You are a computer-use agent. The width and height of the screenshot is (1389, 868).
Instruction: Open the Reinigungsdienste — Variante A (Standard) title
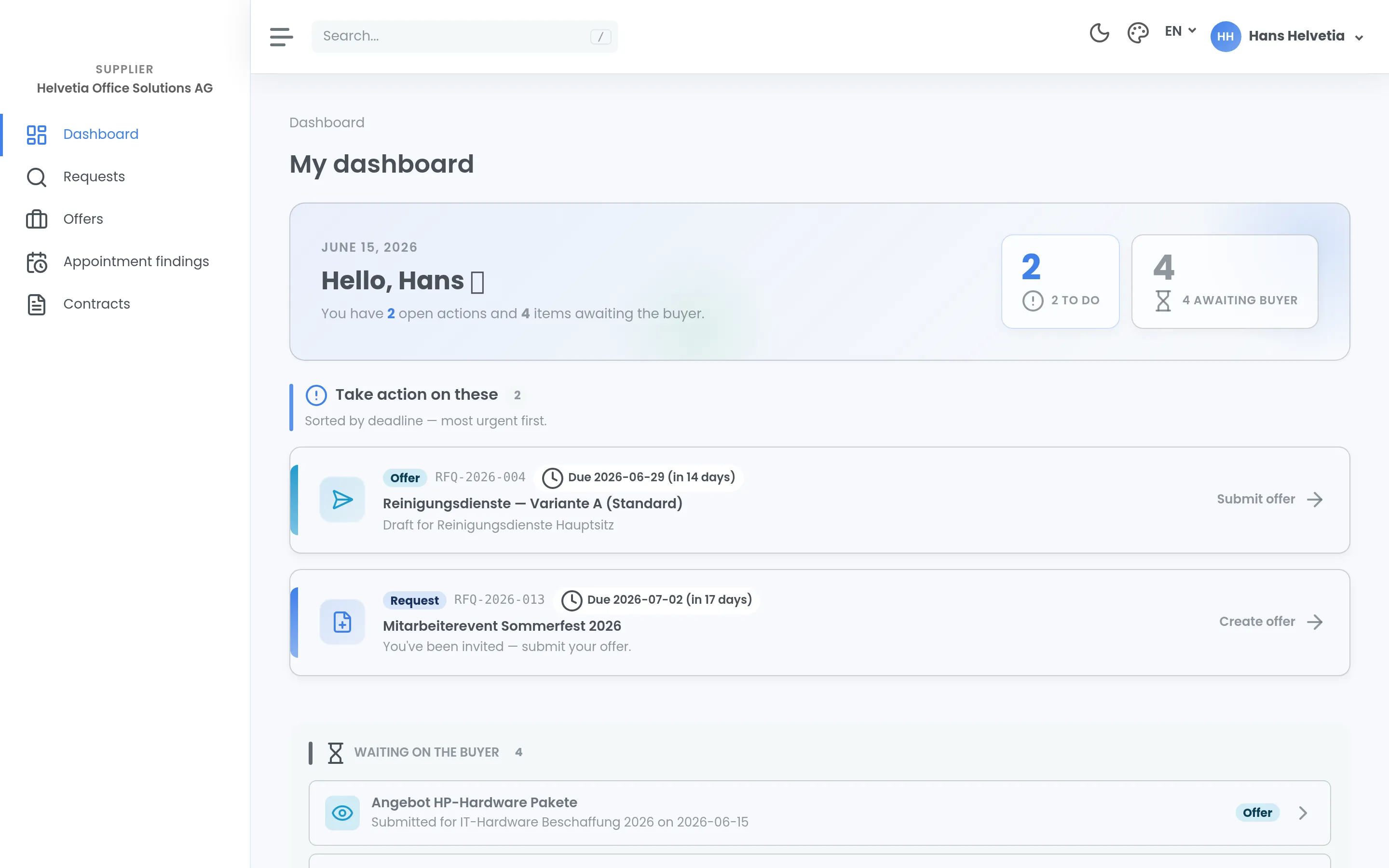(532, 503)
